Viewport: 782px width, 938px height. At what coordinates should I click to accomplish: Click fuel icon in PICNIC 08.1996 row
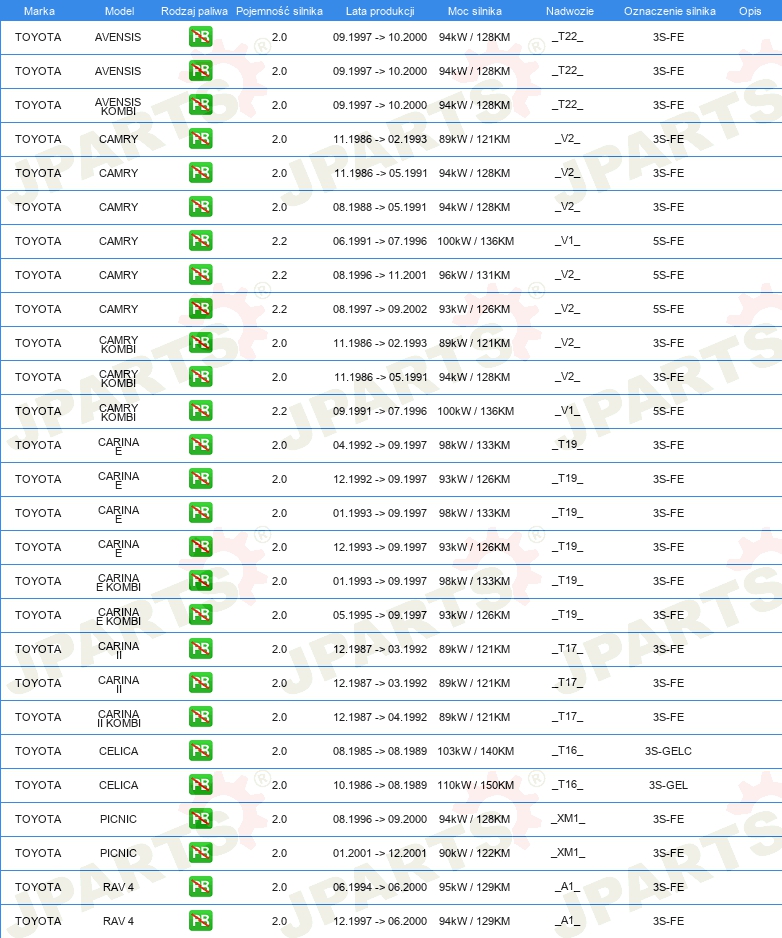click(x=200, y=819)
